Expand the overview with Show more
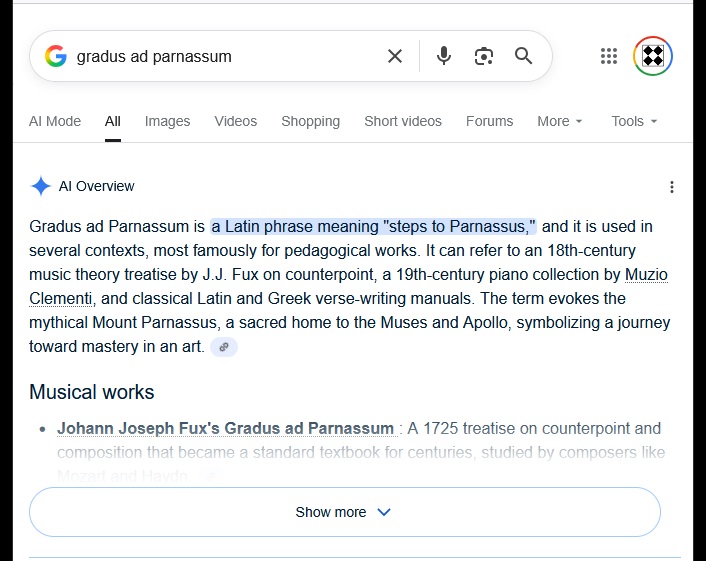The width and height of the screenshot is (706, 561). [x=344, y=512]
